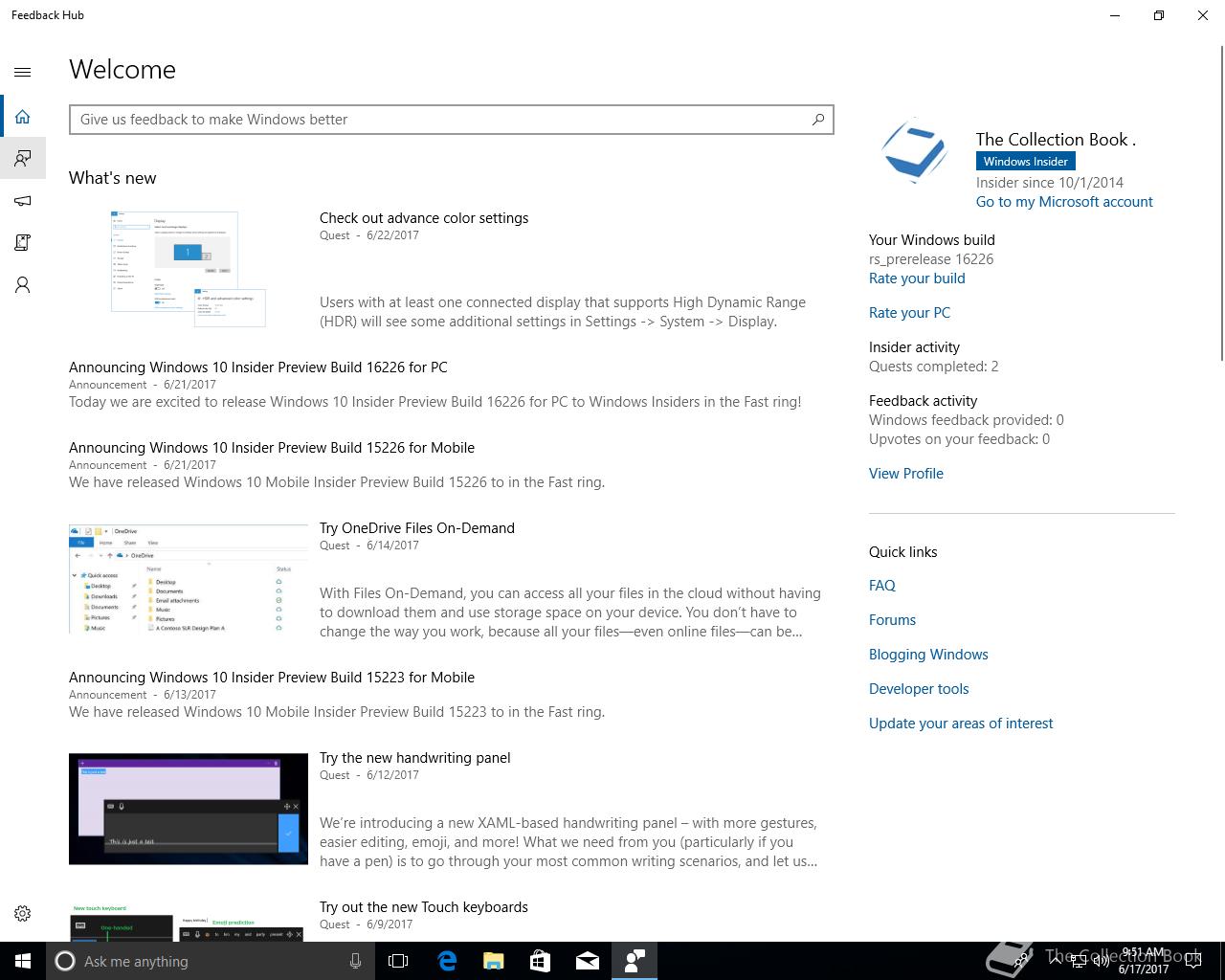Open the hamburger navigation menu
1225x980 pixels.
tap(23, 72)
